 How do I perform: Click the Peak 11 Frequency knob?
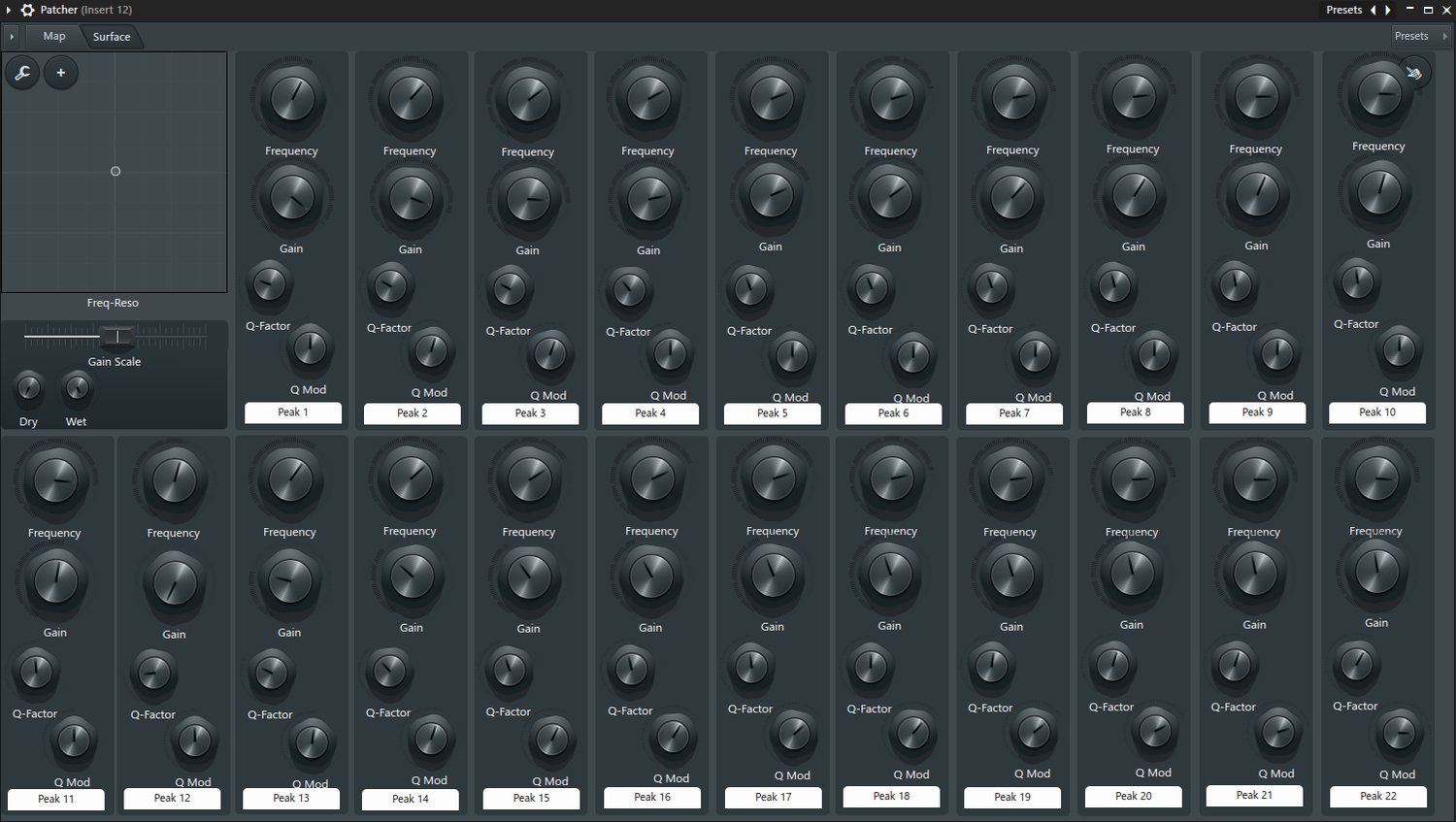point(55,480)
